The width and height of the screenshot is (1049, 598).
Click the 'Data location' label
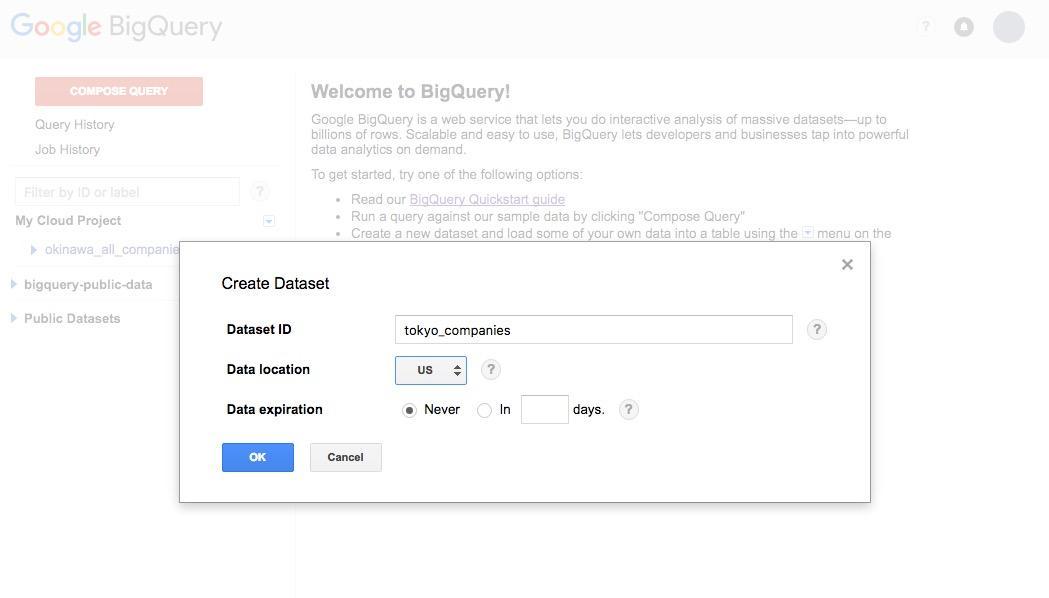268,369
